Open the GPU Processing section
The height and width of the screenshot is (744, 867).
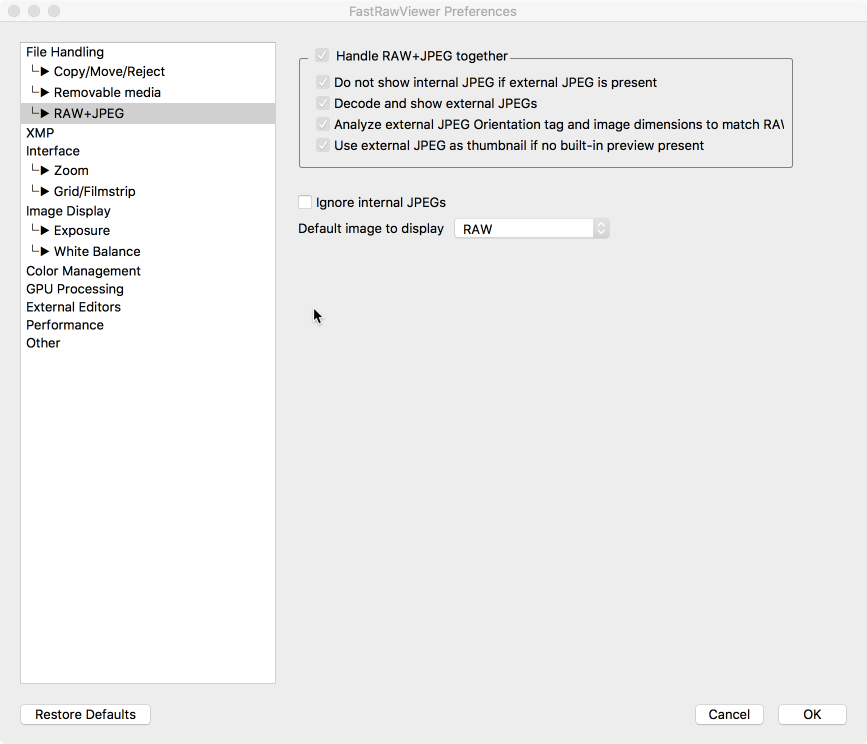[x=75, y=289]
